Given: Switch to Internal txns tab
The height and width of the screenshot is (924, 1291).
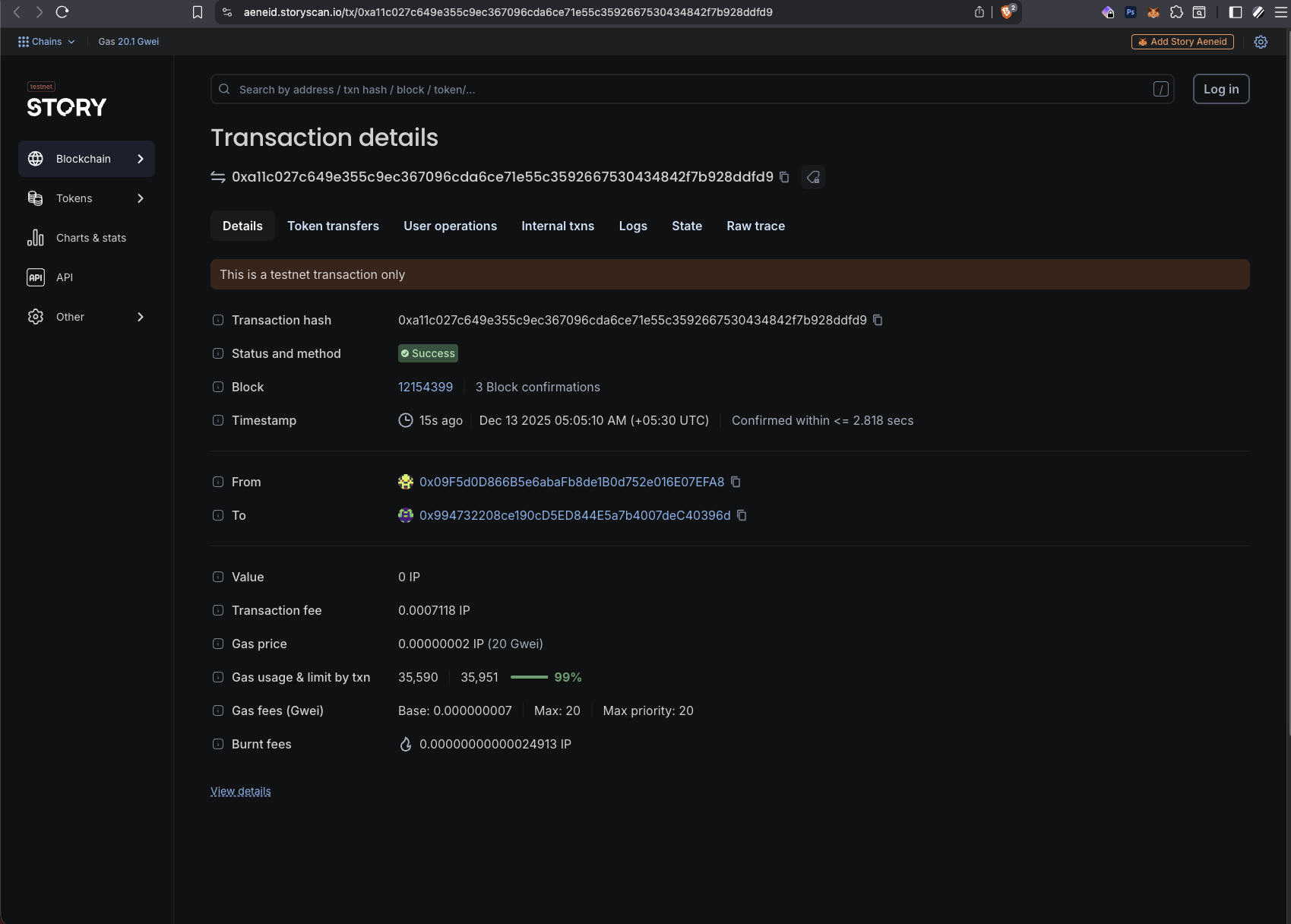Looking at the screenshot, I should (x=558, y=226).
